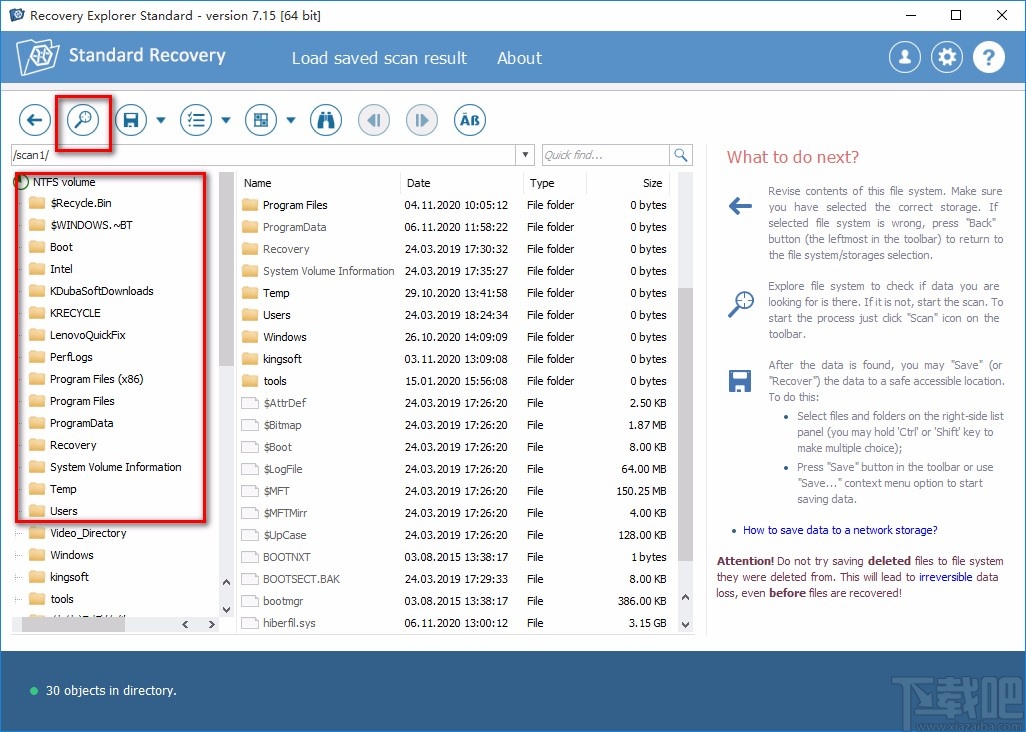Select kingsoft folder icon in file list

click(x=249, y=359)
